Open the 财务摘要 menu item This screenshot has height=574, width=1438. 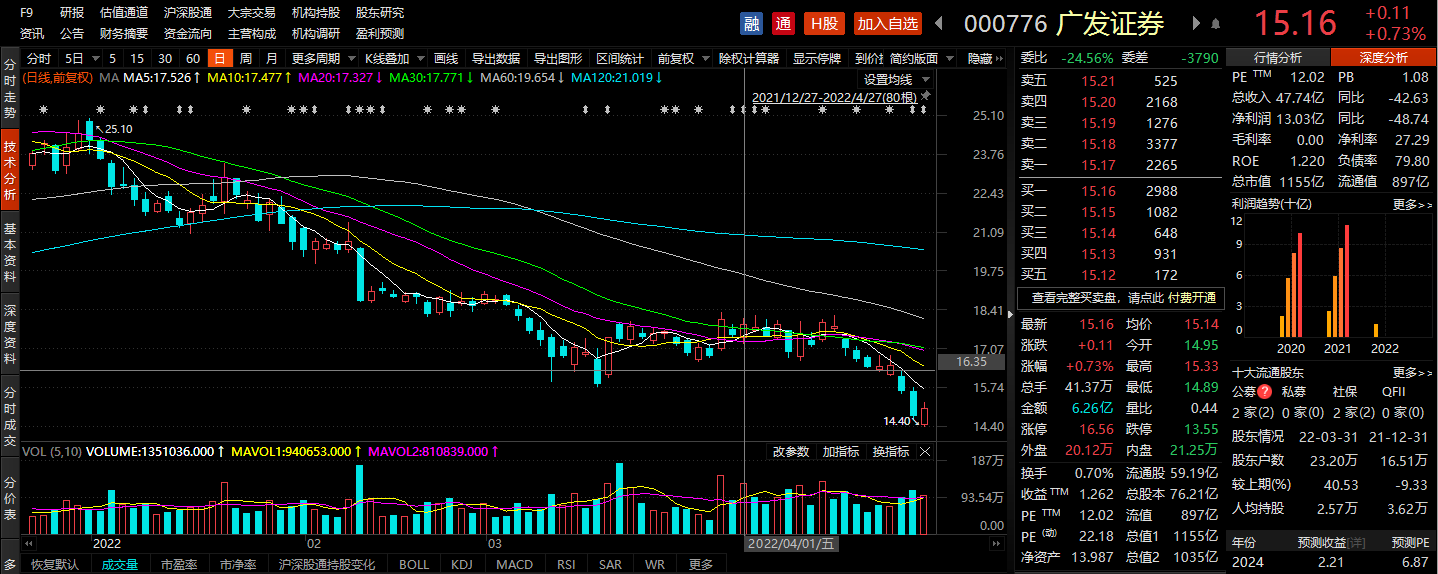[x=123, y=33]
